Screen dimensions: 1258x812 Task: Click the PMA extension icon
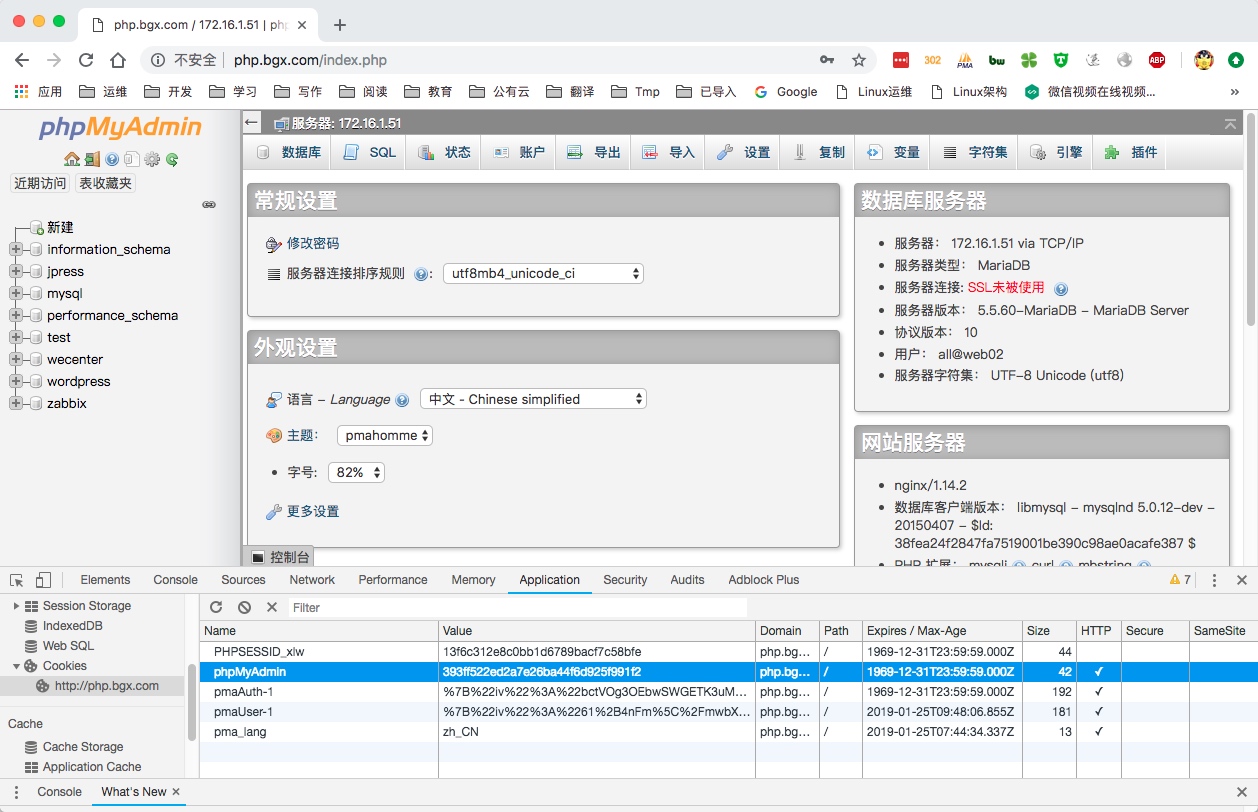pos(965,60)
